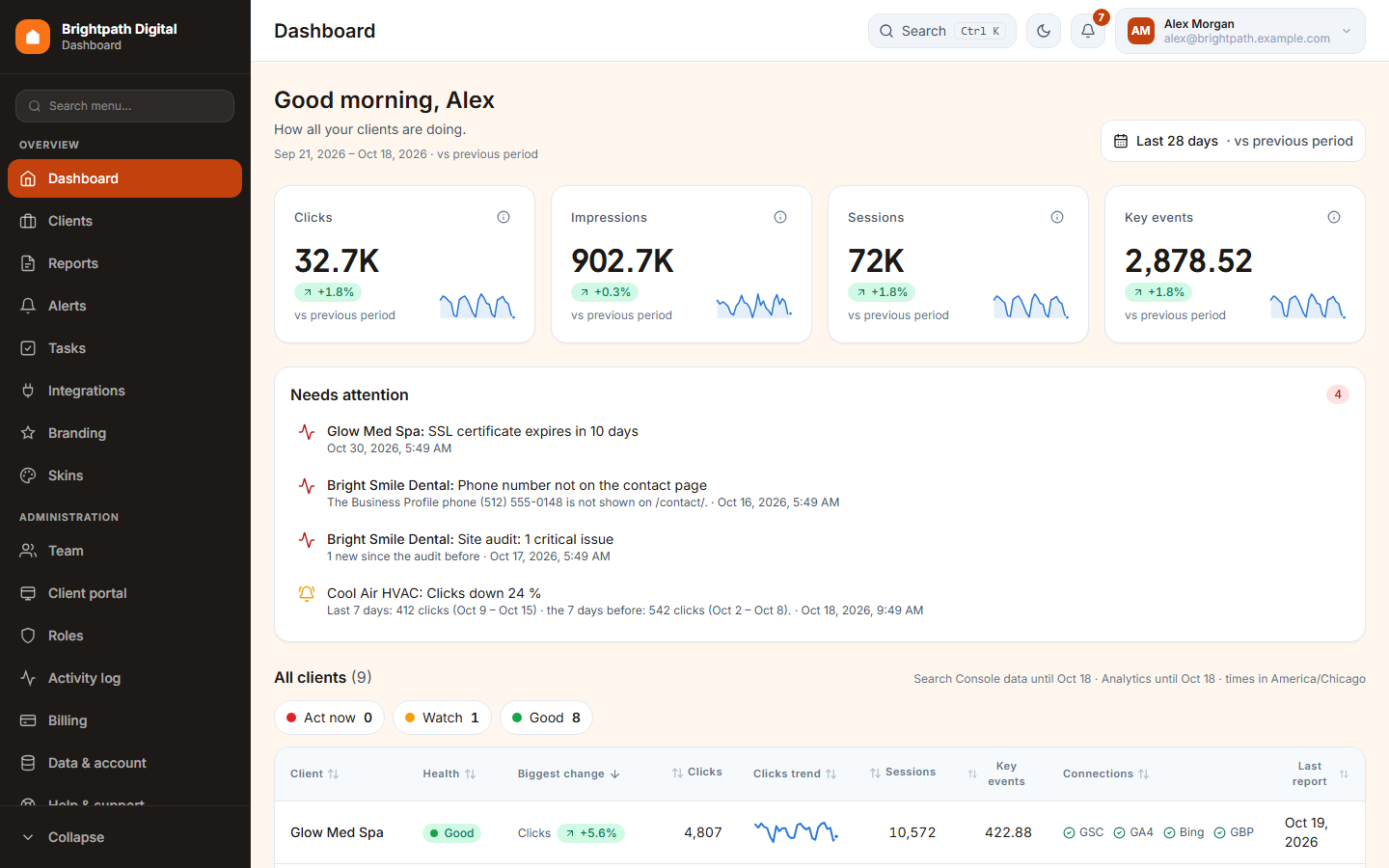Click the Brightpath Digital home logo
This screenshot has width=1389, height=868.
(x=33, y=37)
